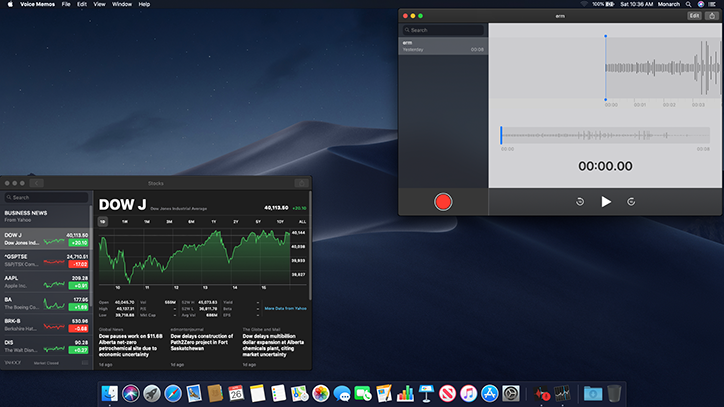This screenshot has height=407, width=724.
Task: Skip back 15 seconds in Voice Memos
Action: [x=580, y=202]
